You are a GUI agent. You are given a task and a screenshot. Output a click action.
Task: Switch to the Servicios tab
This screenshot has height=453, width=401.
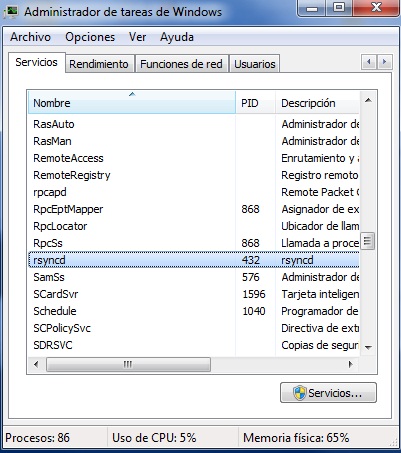36,62
